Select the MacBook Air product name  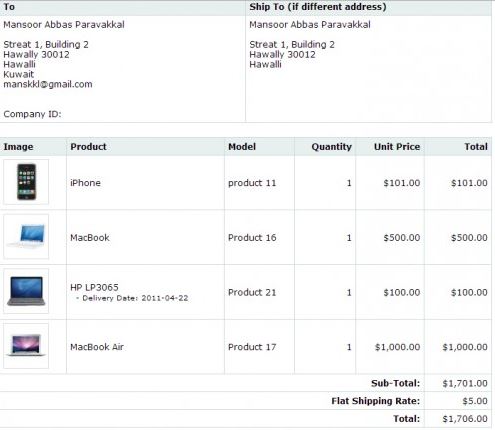pyautogui.click(x=97, y=347)
